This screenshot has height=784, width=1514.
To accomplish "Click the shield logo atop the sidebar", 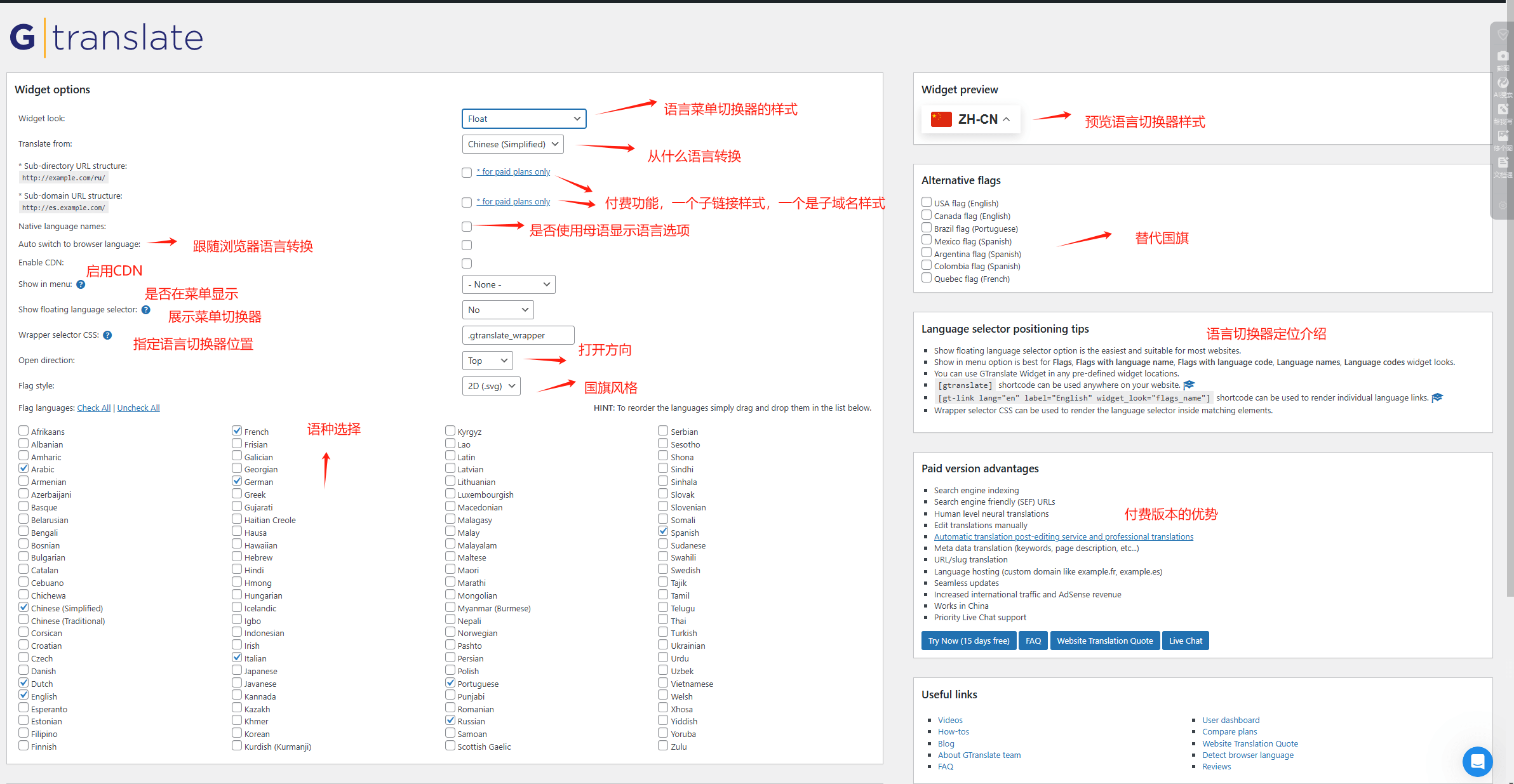I will pos(1503,34).
